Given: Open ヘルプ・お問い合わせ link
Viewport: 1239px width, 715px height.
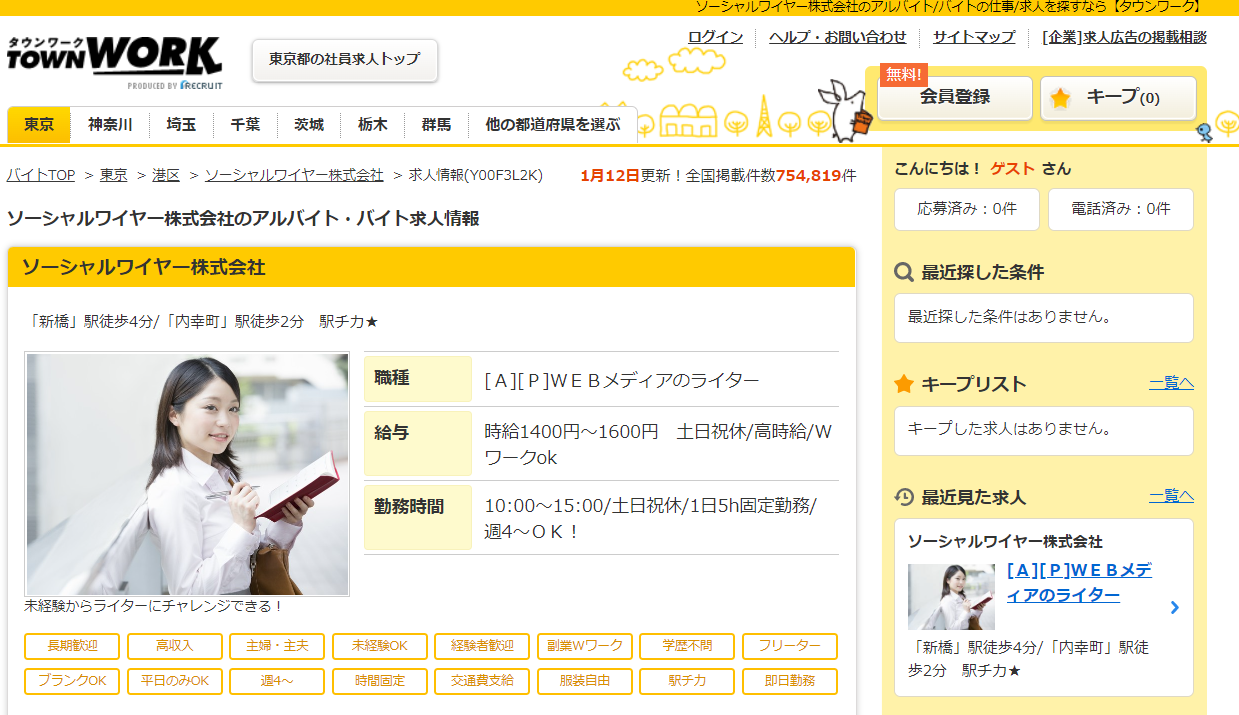Looking at the screenshot, I should tap(838, 37).
